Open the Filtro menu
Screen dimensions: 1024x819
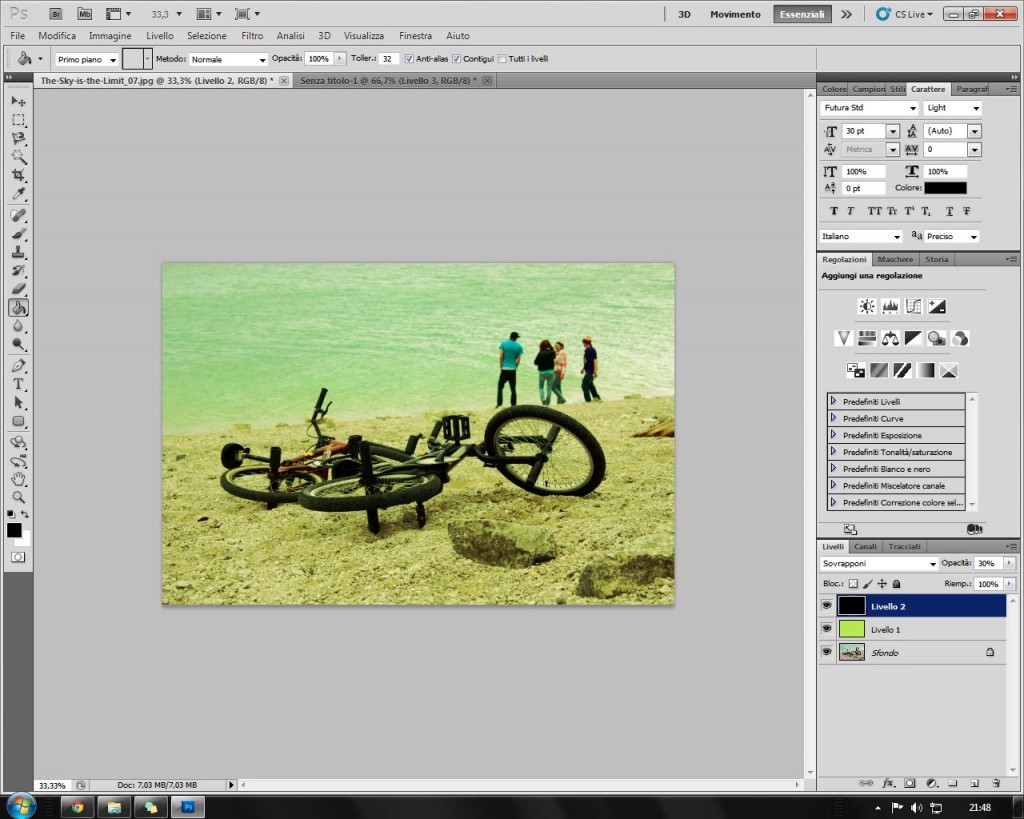point(252,35)
